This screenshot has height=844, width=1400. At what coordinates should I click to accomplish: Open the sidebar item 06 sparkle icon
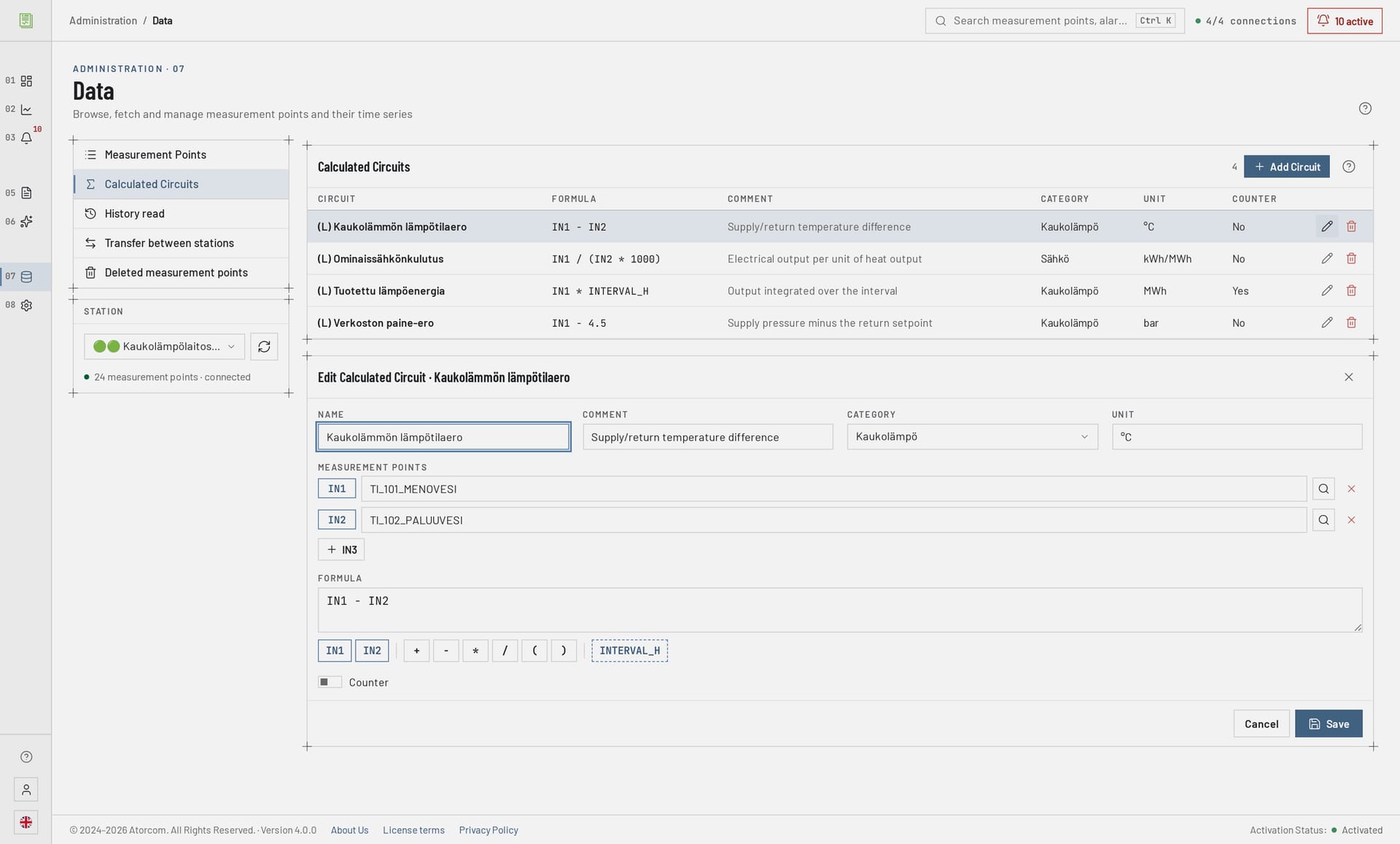point(26,222)
